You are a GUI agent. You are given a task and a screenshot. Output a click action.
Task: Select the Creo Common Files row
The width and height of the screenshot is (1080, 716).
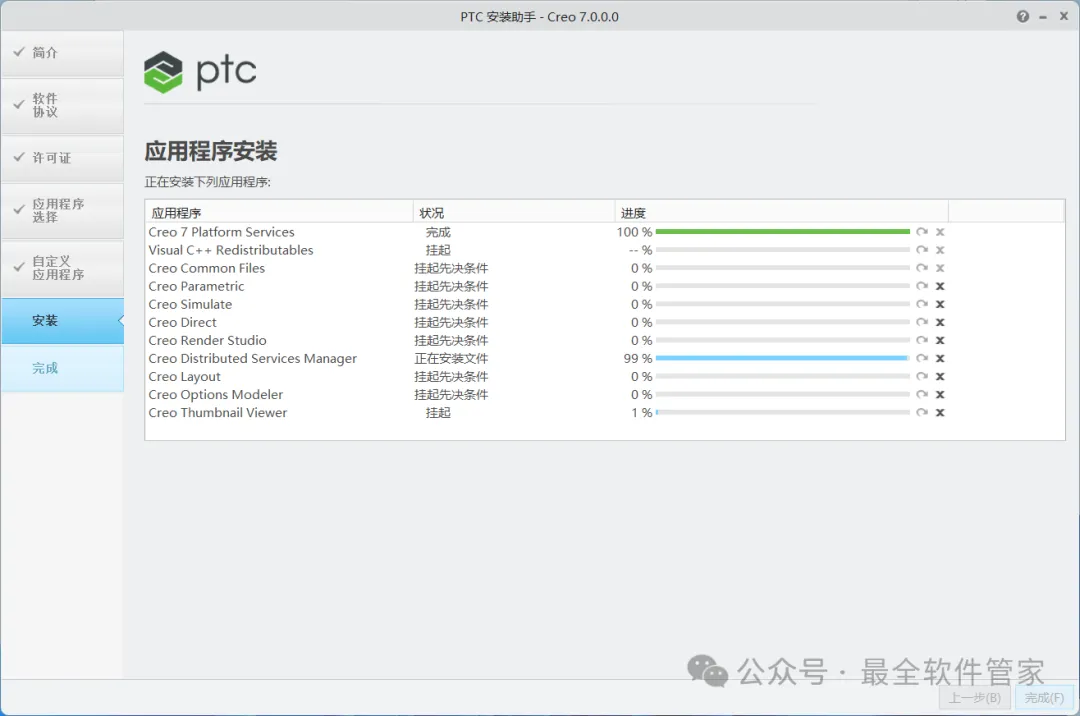coord(605,268)
